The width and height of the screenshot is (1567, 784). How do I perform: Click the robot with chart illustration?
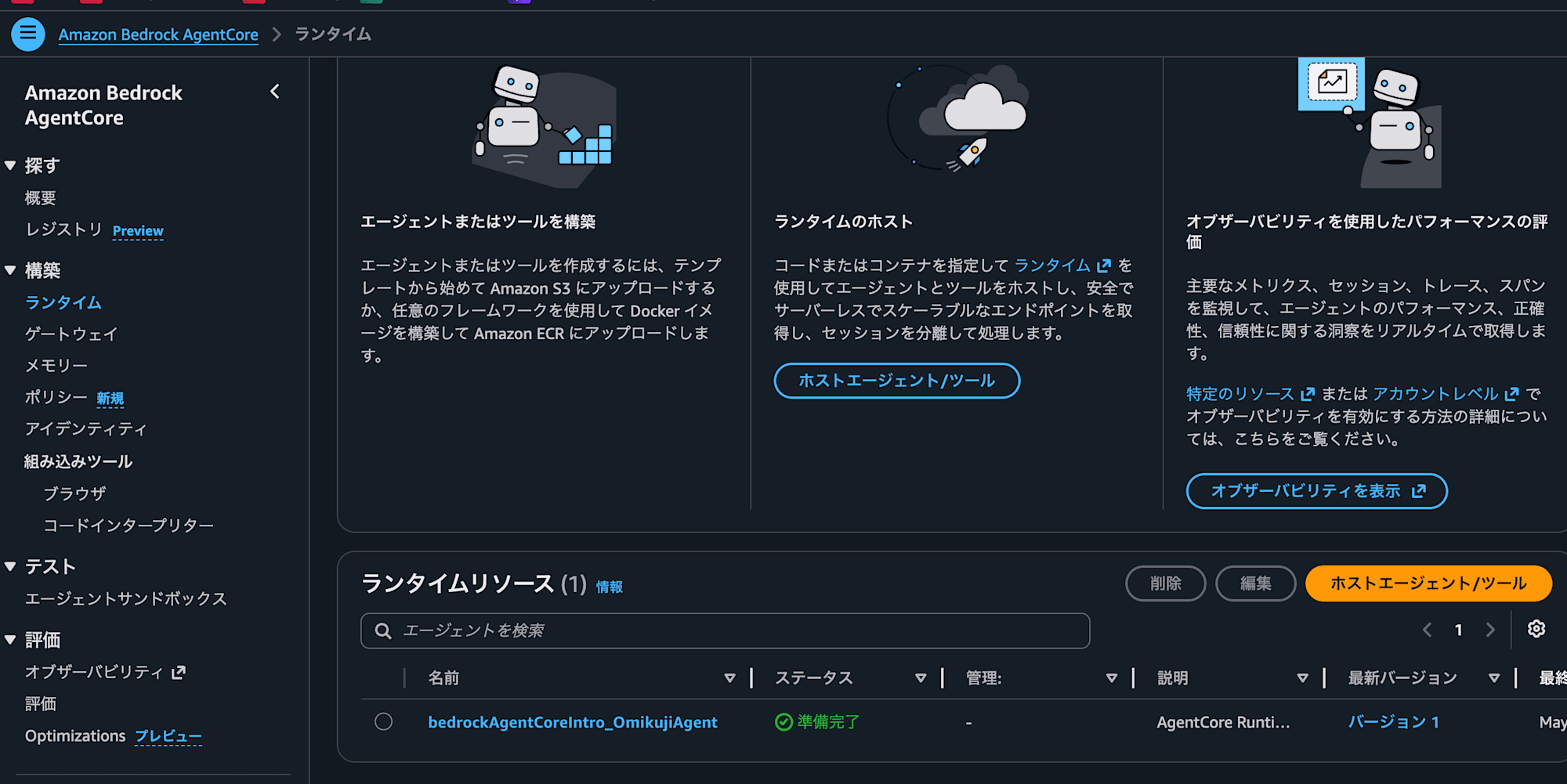tap(1370, 123)
